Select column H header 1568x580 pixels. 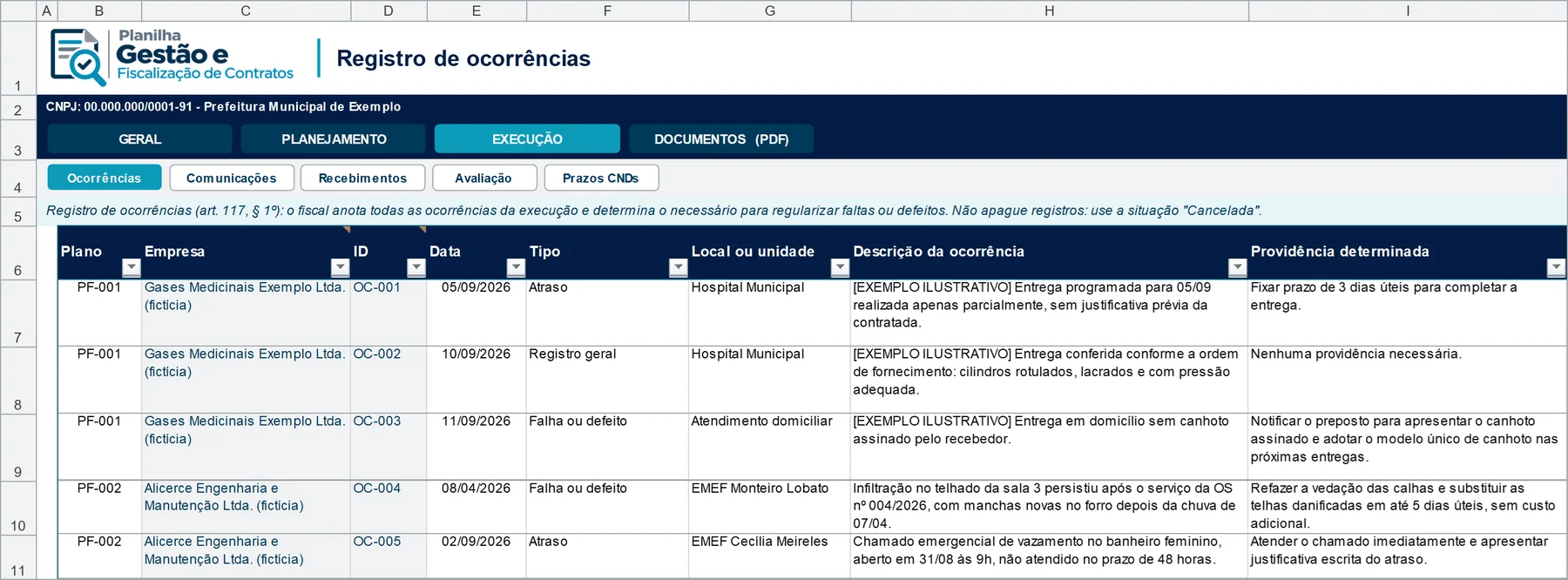tap(1050, 10)
